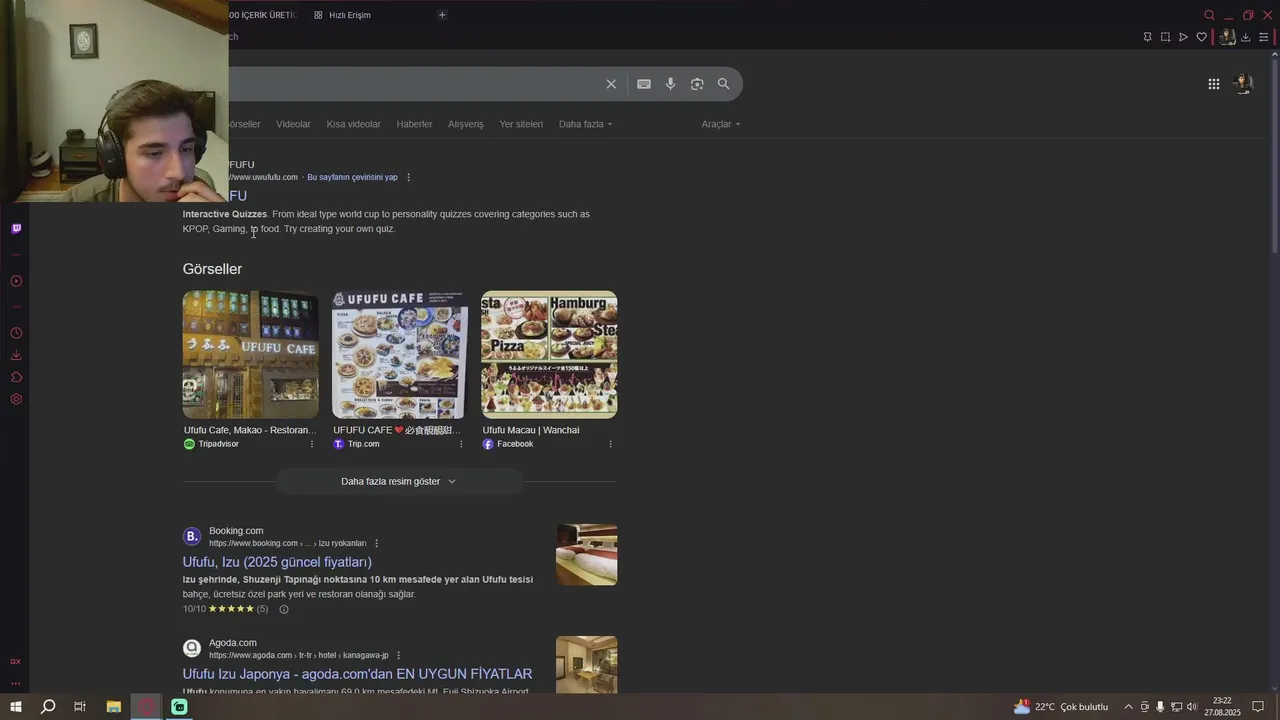1280x720 pixels.
Task: Show info icon beside the 10/10 rating
Action: 283,609
